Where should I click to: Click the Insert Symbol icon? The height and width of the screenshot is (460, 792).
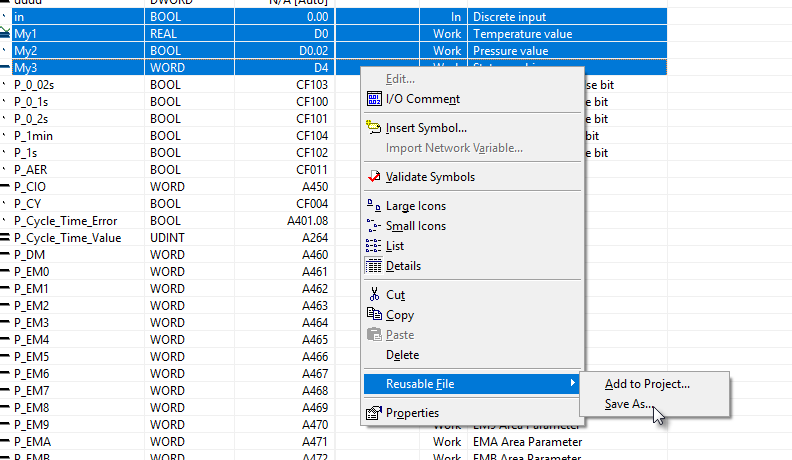pos(374,127)
